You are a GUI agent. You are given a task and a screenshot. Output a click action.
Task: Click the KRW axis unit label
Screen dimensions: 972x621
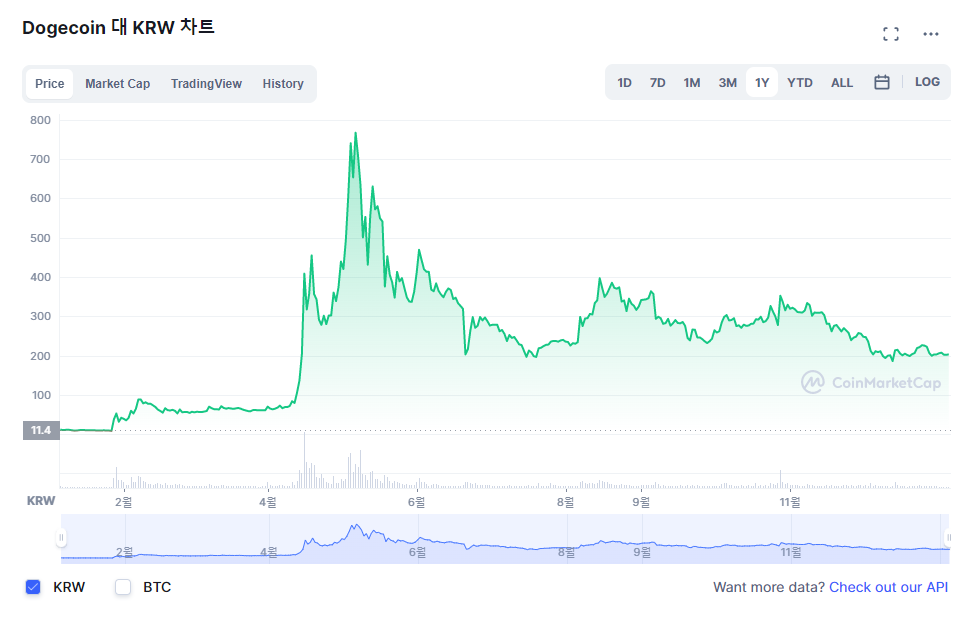[41, 501]
